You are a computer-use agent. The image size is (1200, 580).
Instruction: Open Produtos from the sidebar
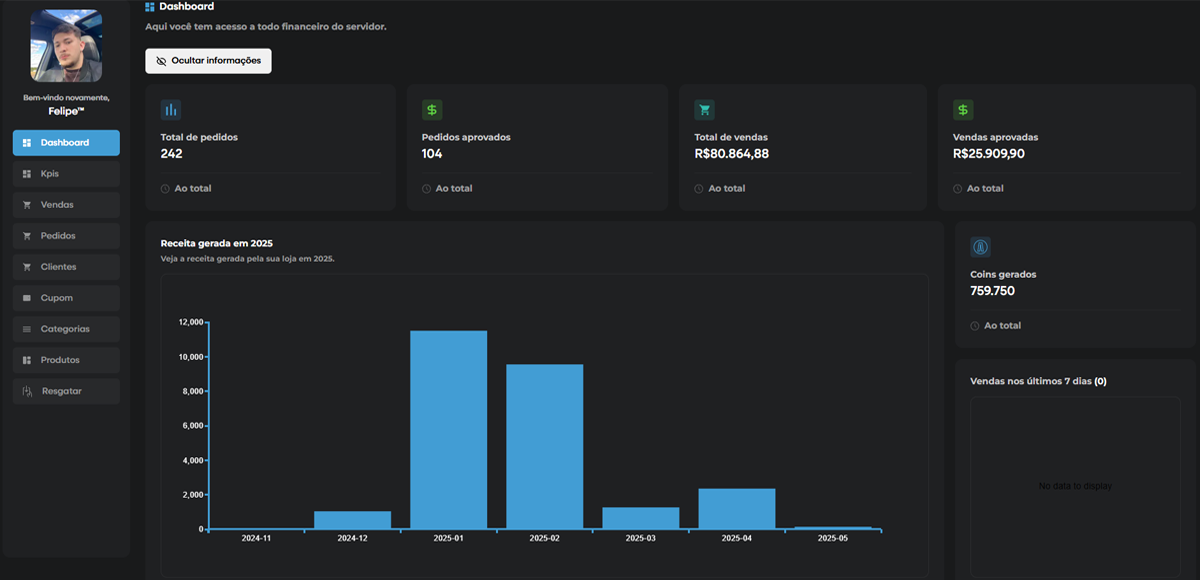pyautogui.click(x=66, y=360)
